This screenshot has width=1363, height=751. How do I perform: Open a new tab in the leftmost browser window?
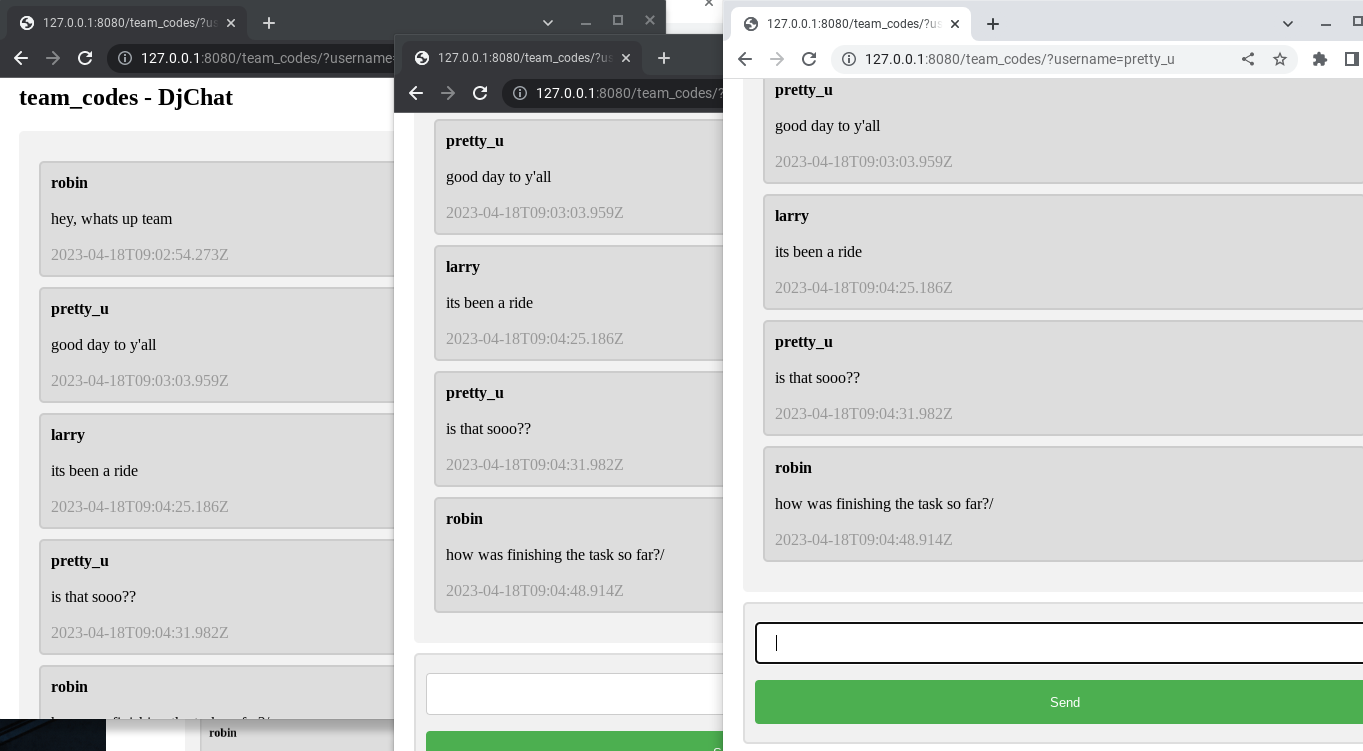coord(268,22)
